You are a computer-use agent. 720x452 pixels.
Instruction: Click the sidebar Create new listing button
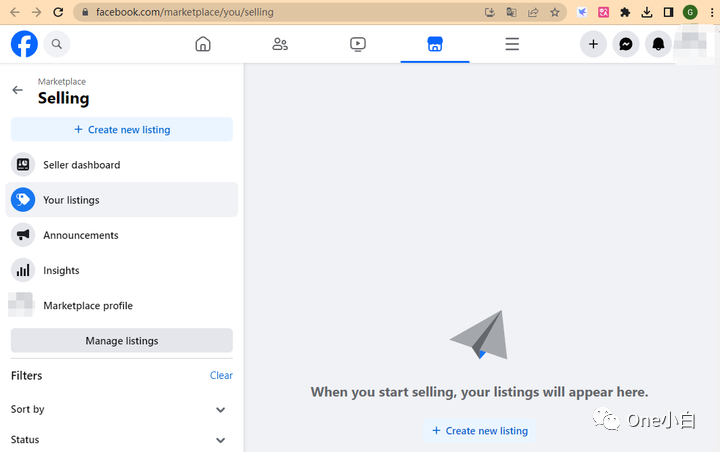122,130
